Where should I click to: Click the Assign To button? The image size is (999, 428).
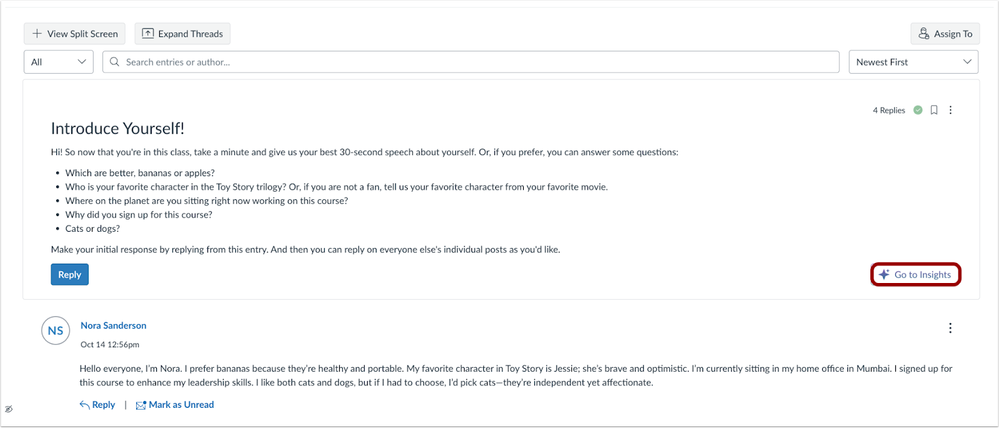coord(945,34)
